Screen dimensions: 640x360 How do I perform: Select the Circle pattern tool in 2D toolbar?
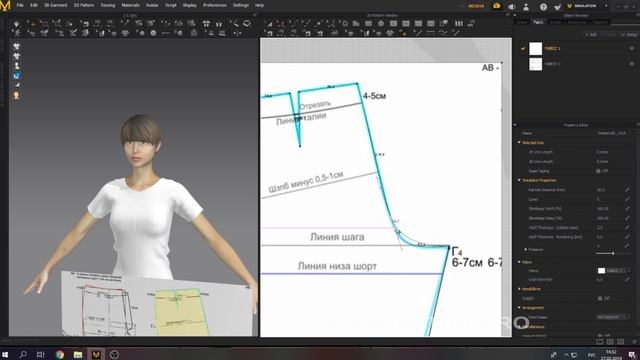(x=381, y=24)
